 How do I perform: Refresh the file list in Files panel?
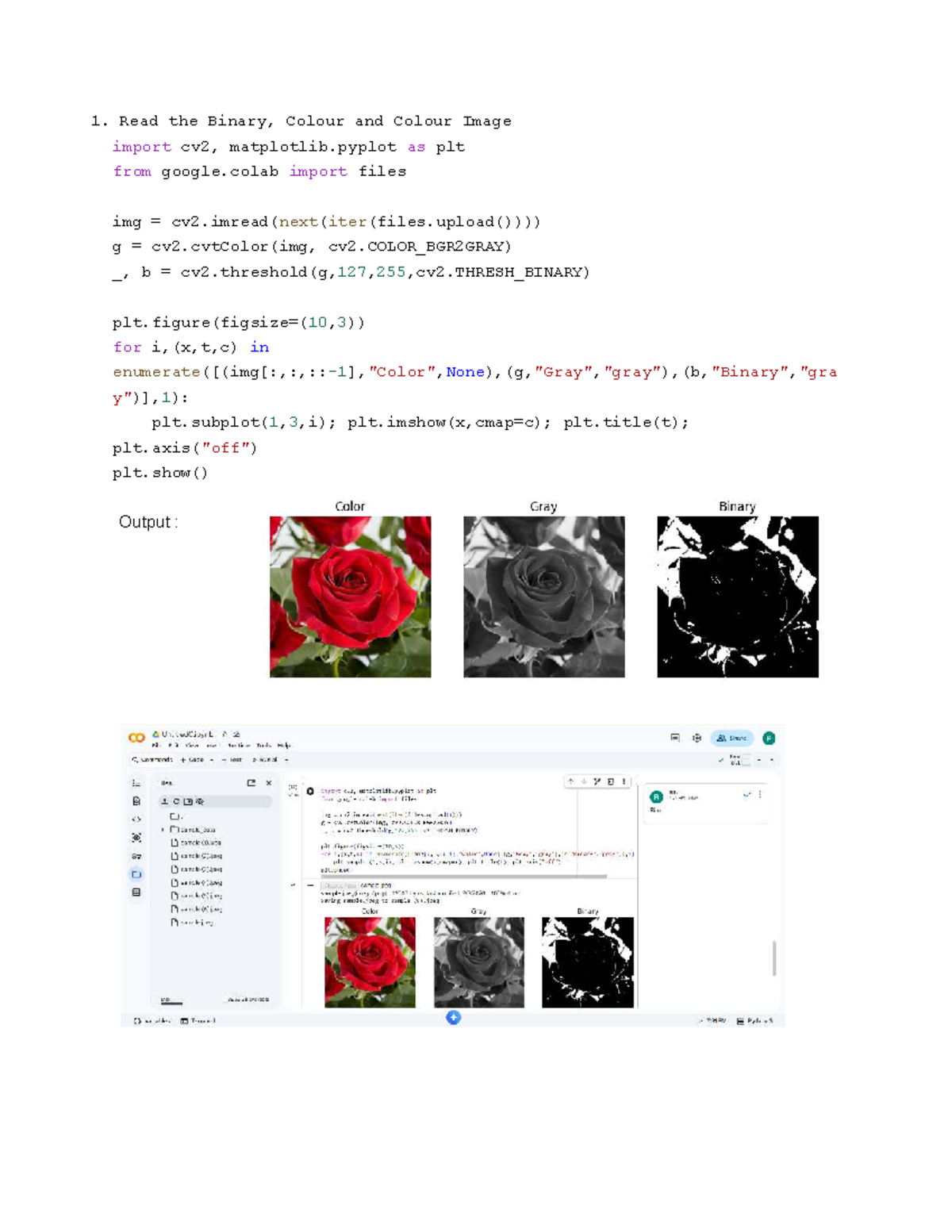pyautogui.click(x=176, y=801)
